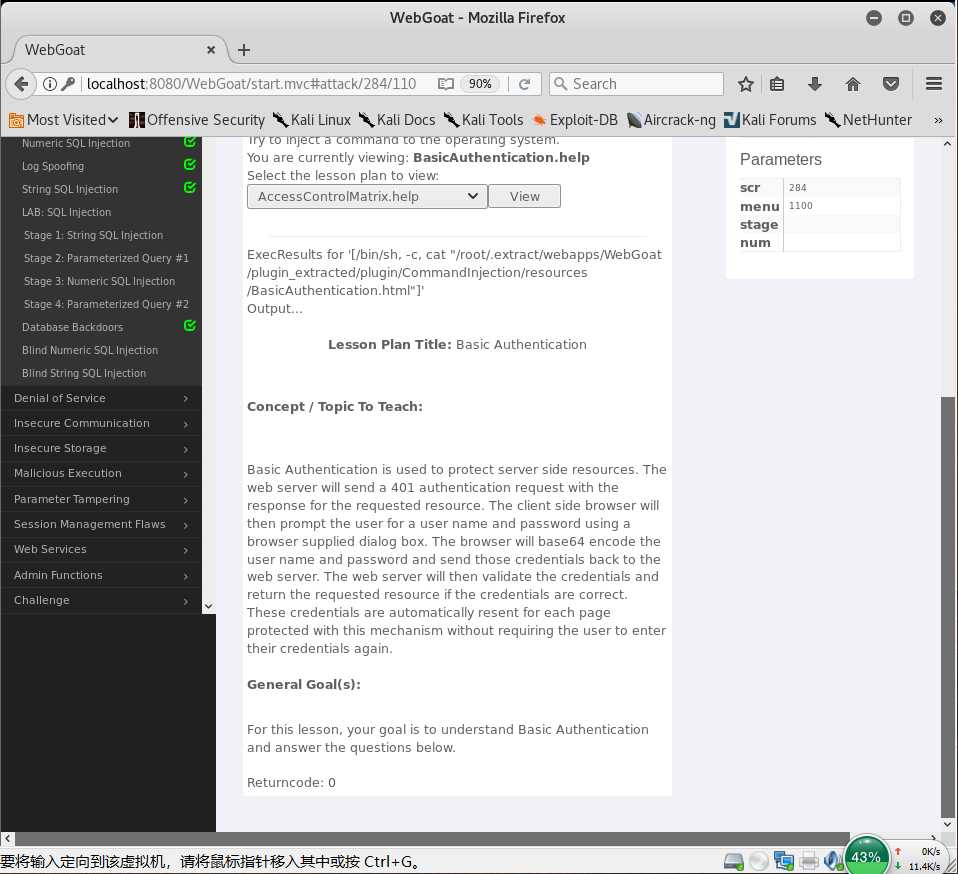This screenshot has height=874, width=958.
Task: Click the key icon in the address bar
Action: click(68, 84)
